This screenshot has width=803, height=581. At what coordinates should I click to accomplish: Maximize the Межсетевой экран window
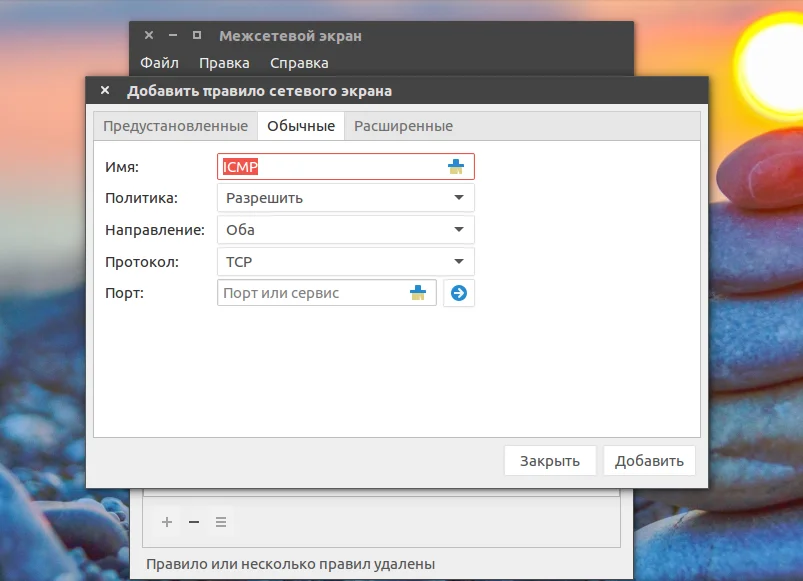tap(197, 35)
